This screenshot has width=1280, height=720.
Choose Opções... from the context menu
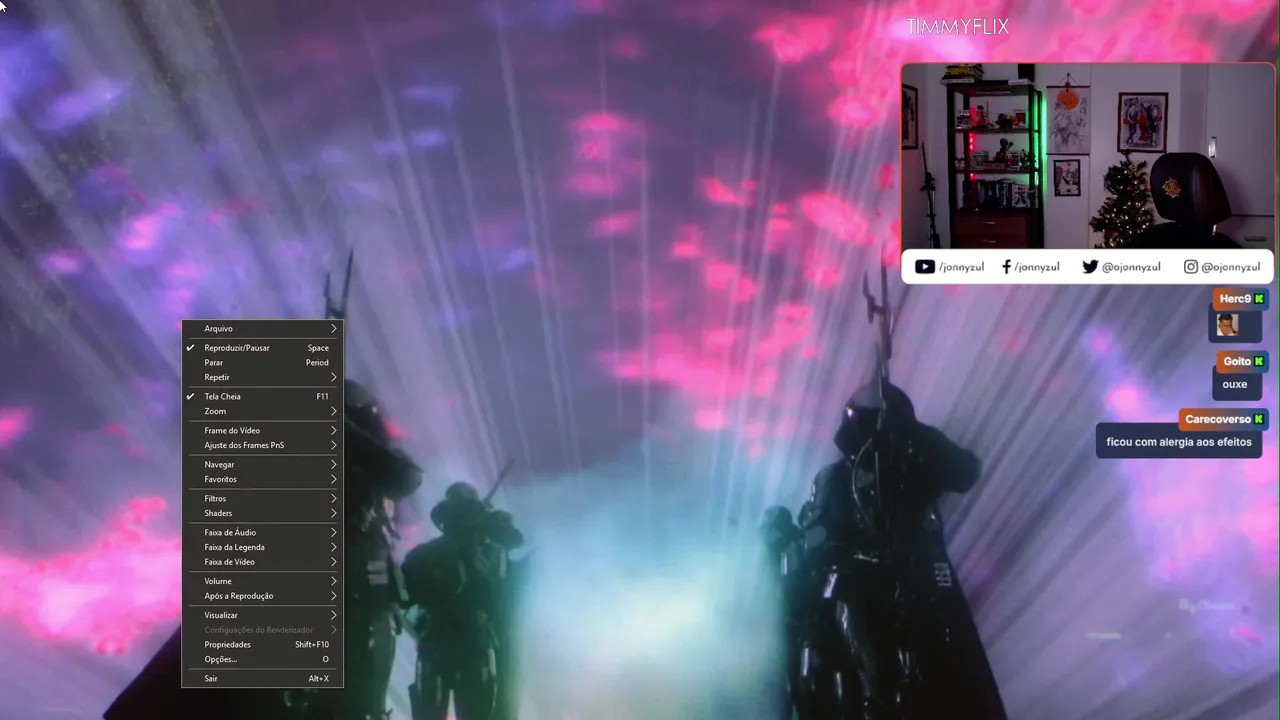[x=262, y=659]
